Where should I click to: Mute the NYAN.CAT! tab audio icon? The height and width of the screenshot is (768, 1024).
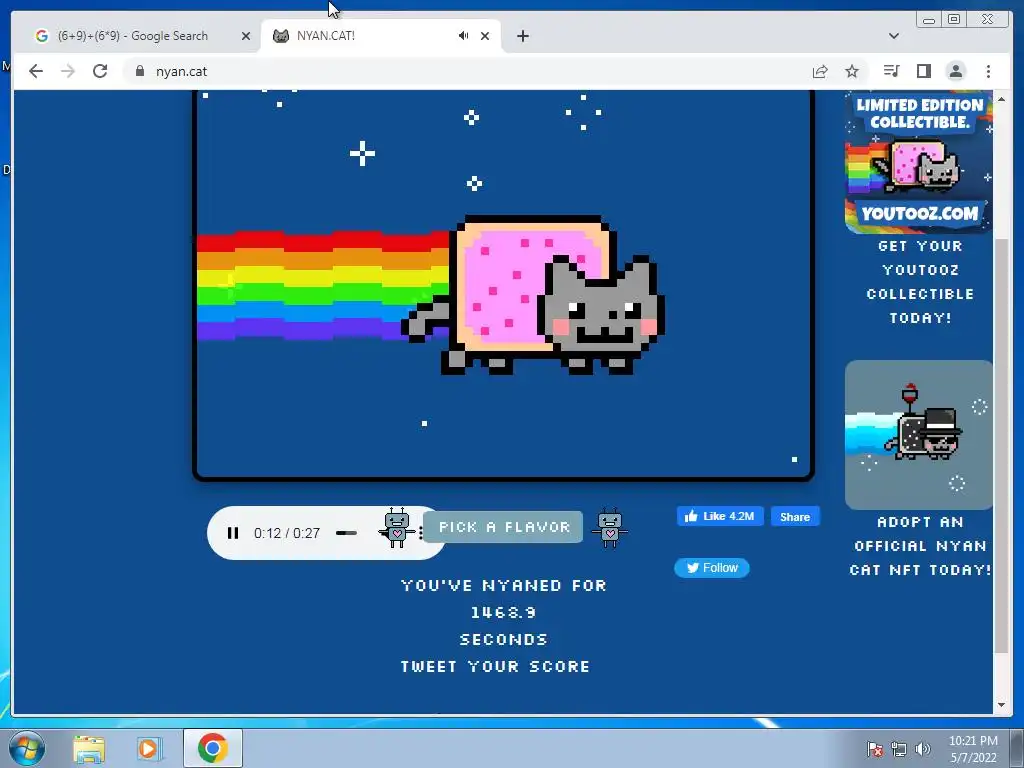click(463, 36)
